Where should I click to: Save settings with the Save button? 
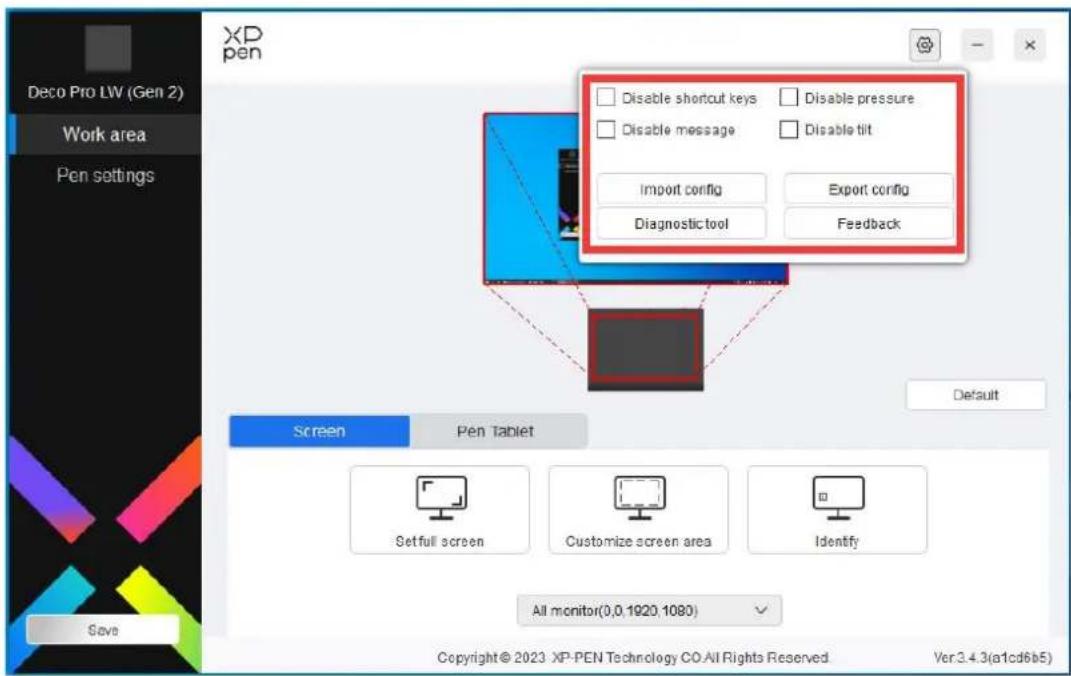[103, 630]
